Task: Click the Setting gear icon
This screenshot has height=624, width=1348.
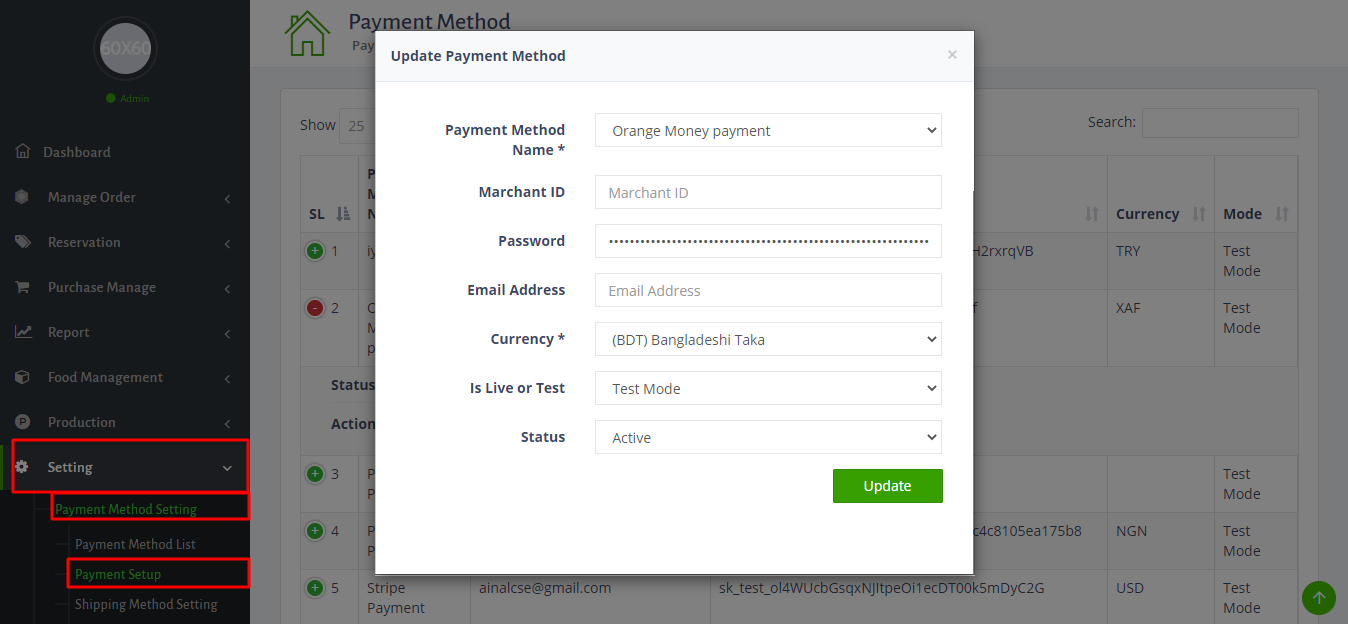Action: coord(22,466)
